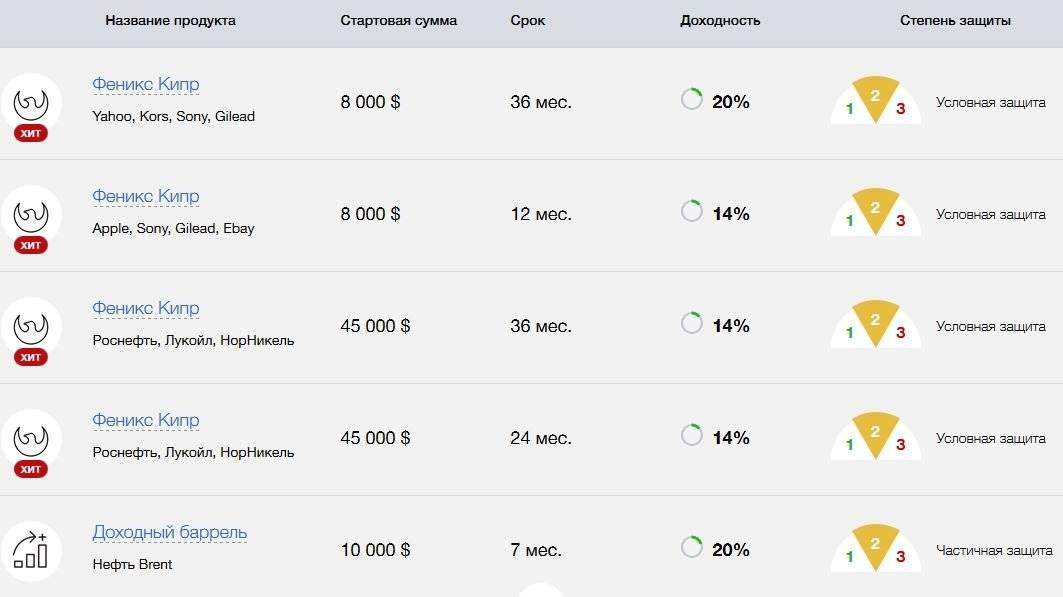The width and height of the screenshot is (1063, 597).
Task: Open the Феникс Кипр link above Yahoo, Kors, Sony, Gilead
Action: coord(146,85)
